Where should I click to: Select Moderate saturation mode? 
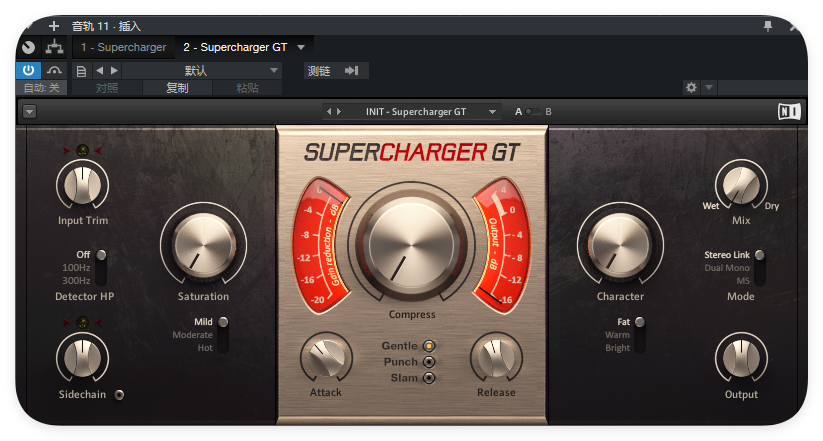pyautogui.click(x=193, y=335)
